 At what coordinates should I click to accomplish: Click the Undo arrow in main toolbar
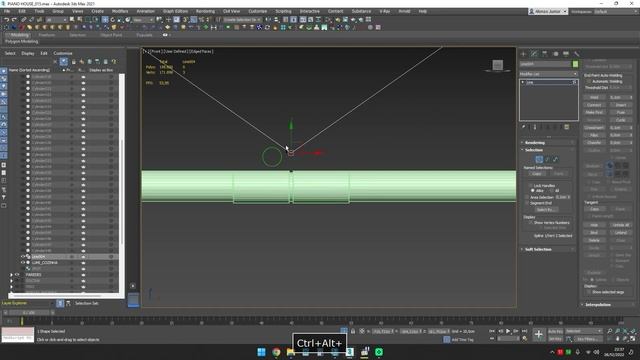[6, 20]
